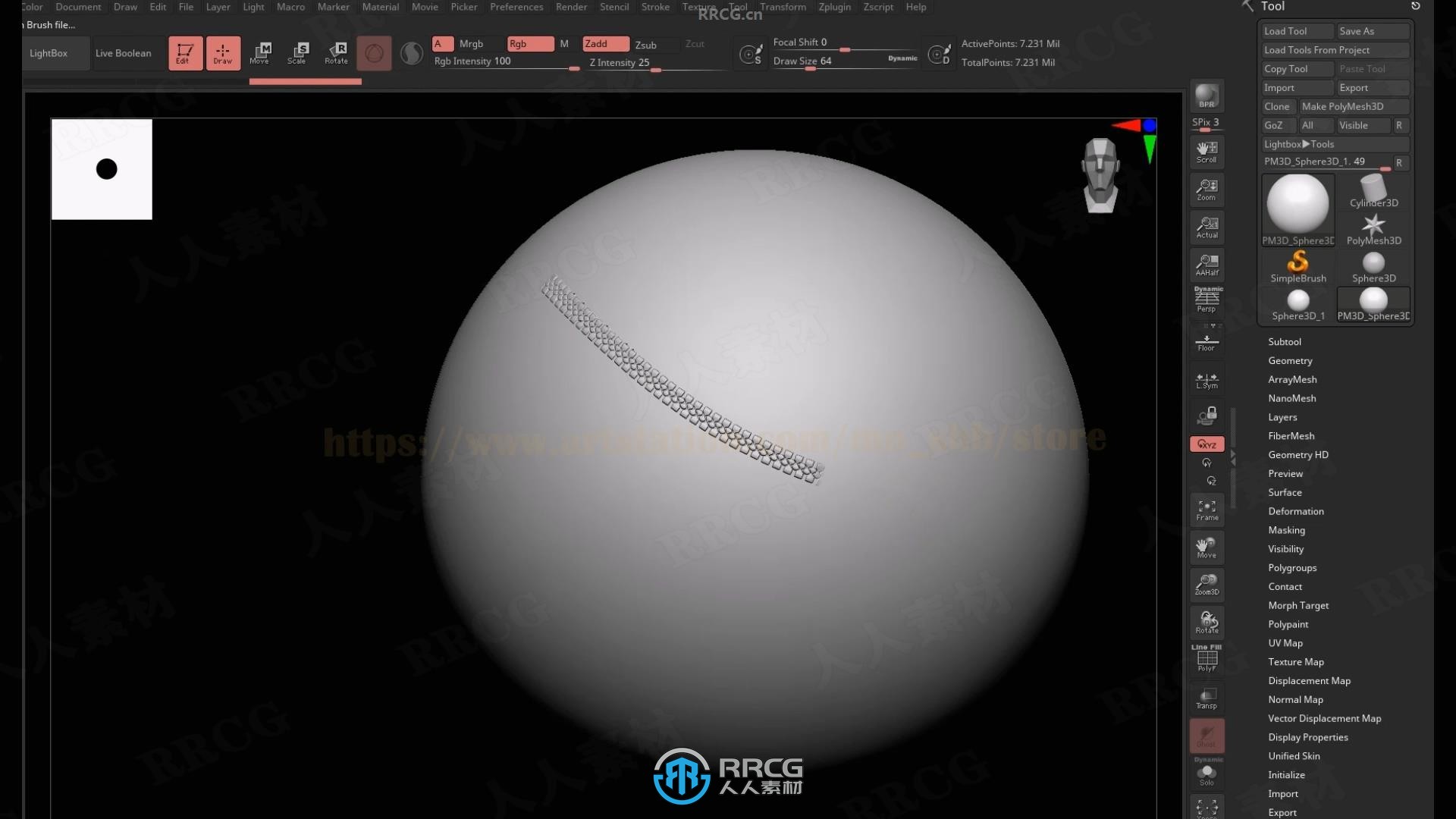Open the Stroke menu
Screen dimensions: 1456x819
(x=655, y=7)
